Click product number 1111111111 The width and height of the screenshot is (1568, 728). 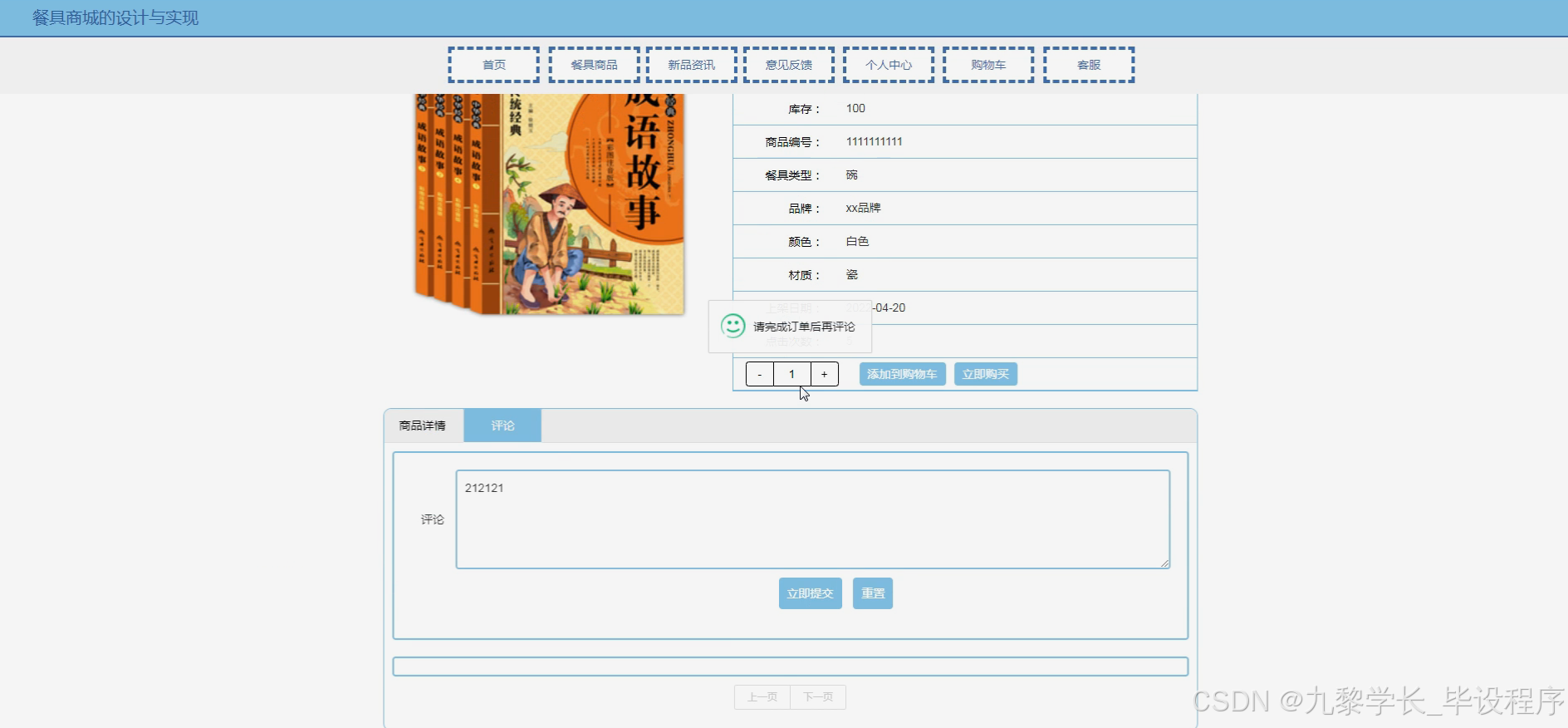874,141
